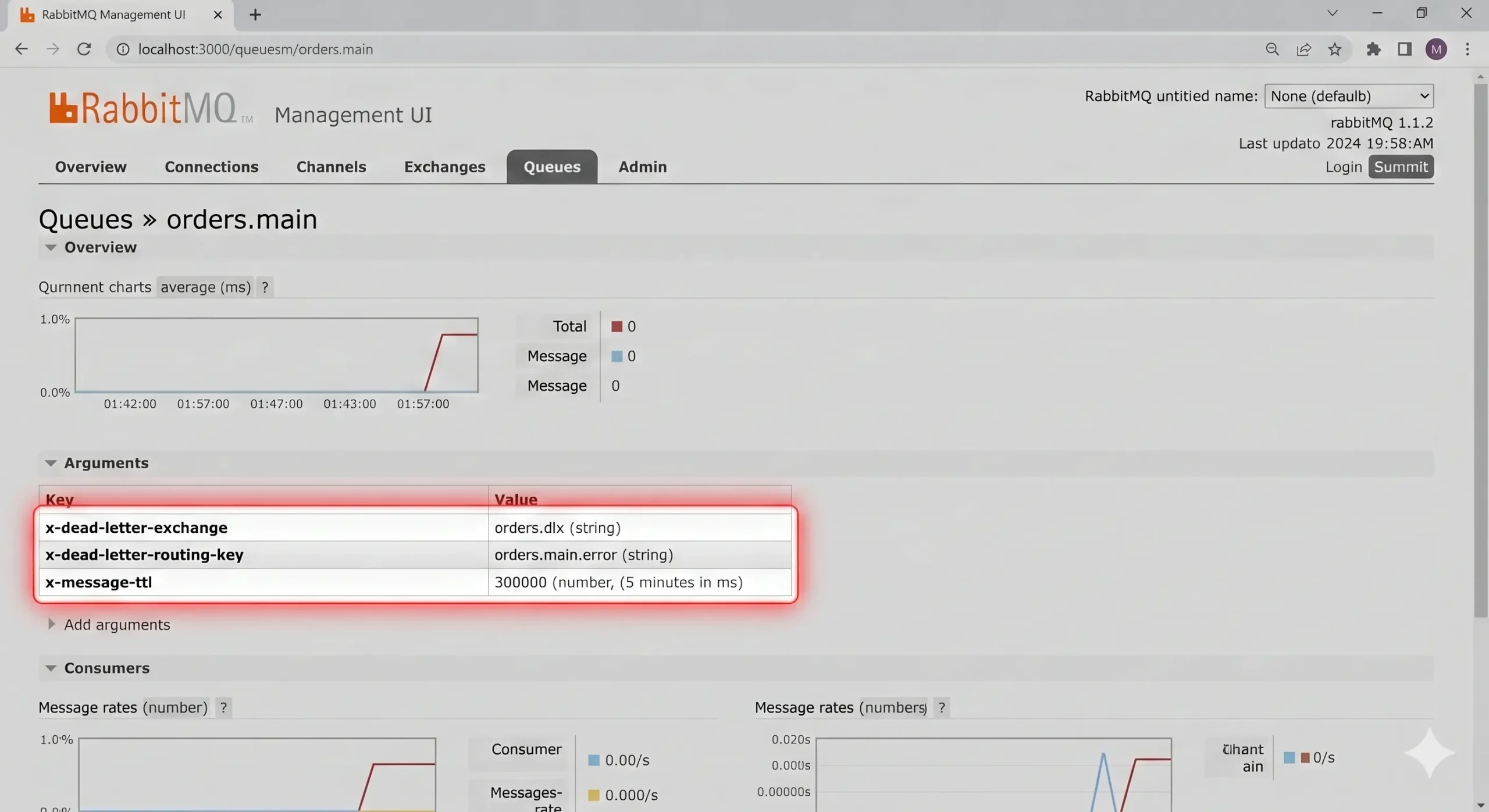
Task: Select x-dead-letter-routing-key key cell
Action: pyautogui.click(x=263, y=555)
